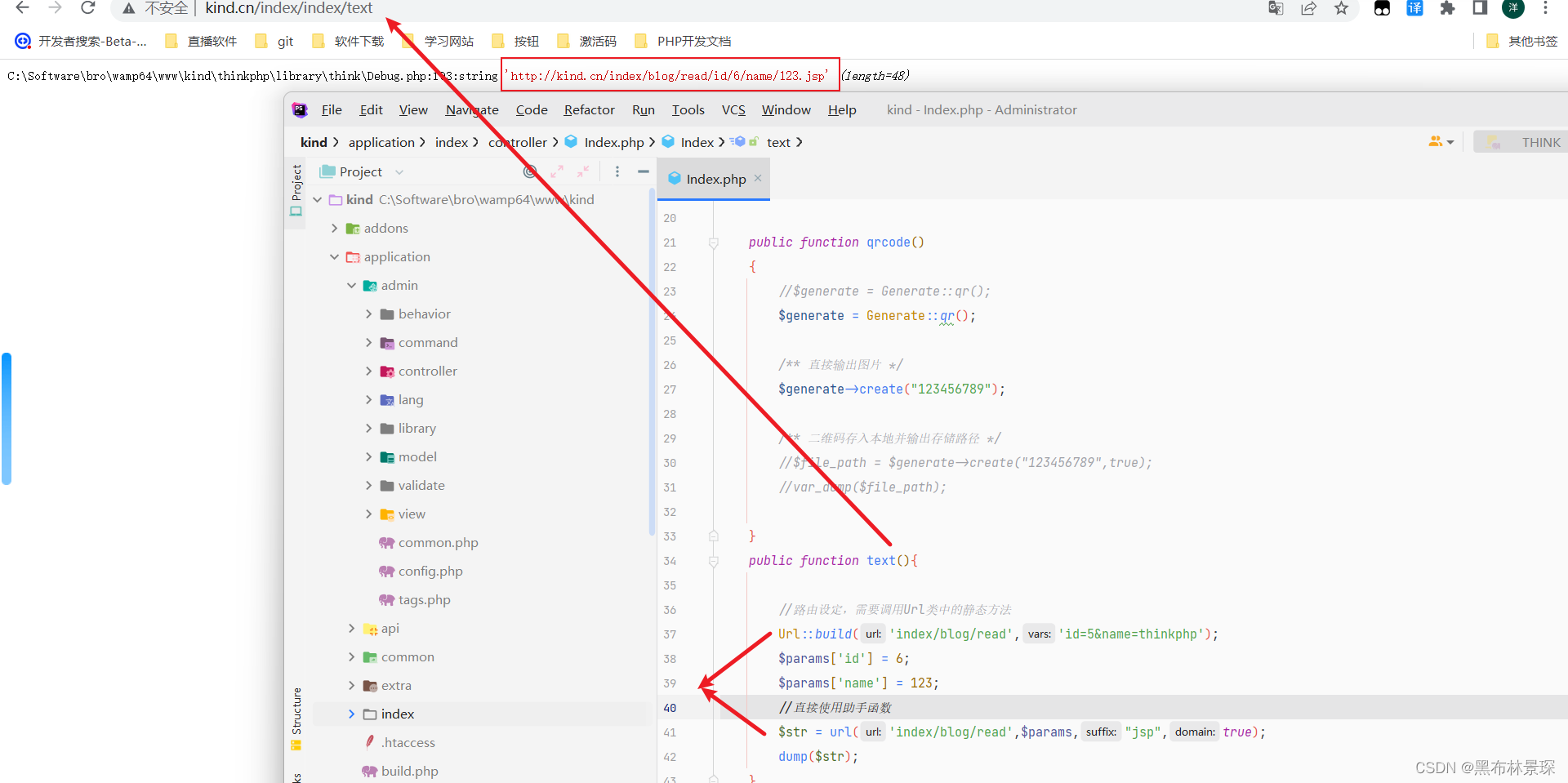Open the git bookmark folder

274,41
